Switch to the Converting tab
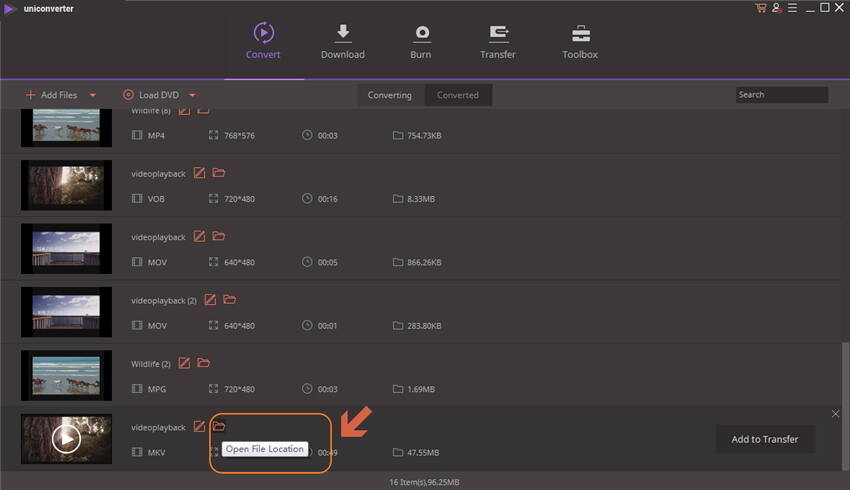Screen dimensions: 850x490 pos(390,95)
